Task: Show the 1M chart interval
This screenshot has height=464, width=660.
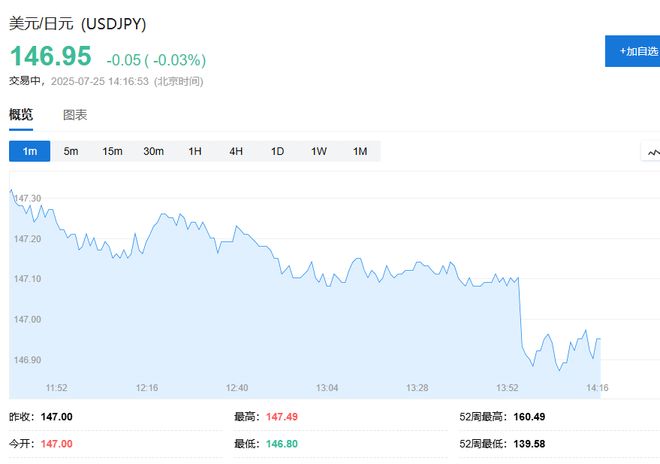Action: point(360,151)
